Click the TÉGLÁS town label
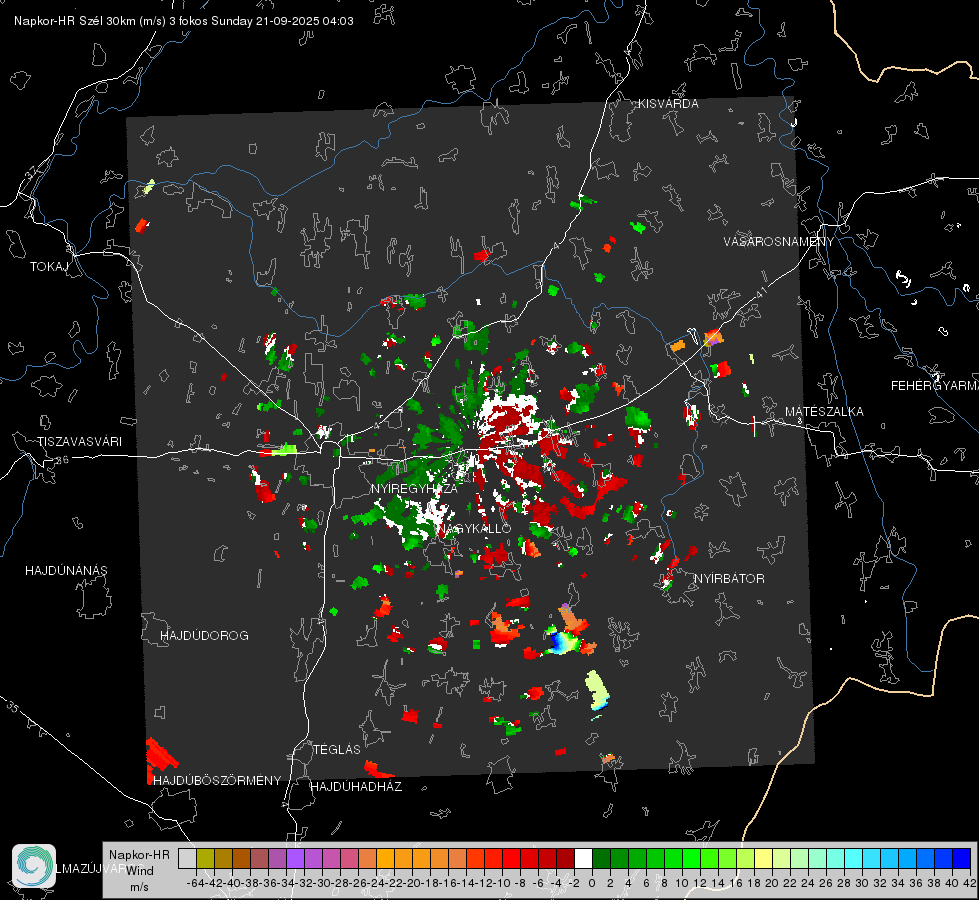 tap(337, 750)
